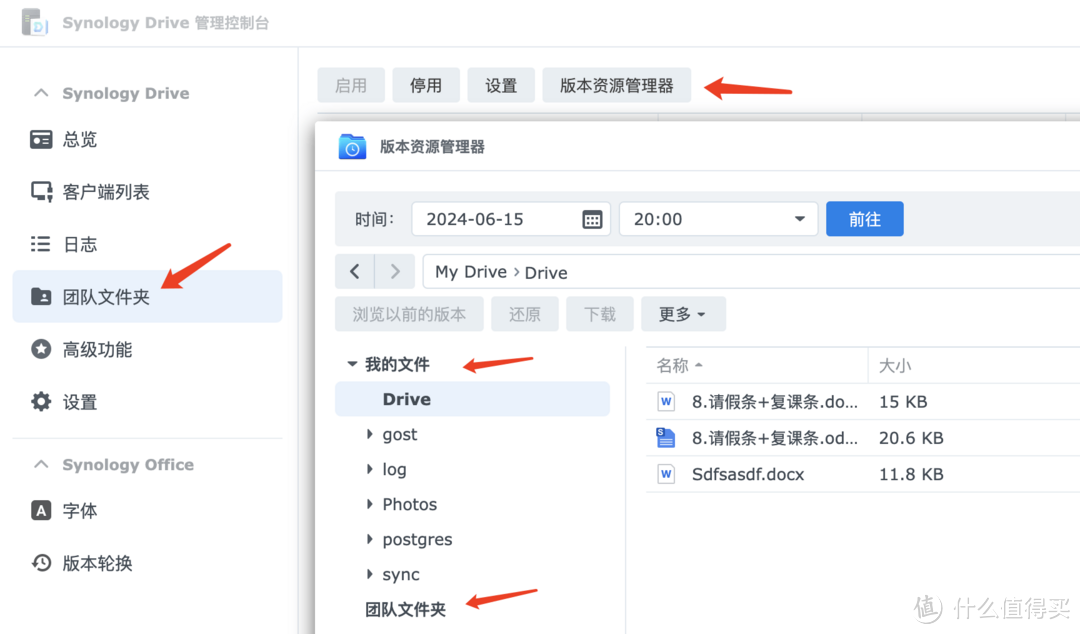The width and height of the screenshot is (1080, 634).
Task: Select file Sdfsasdf.docx
Action: pyautogui.click(x=748, y=474)
